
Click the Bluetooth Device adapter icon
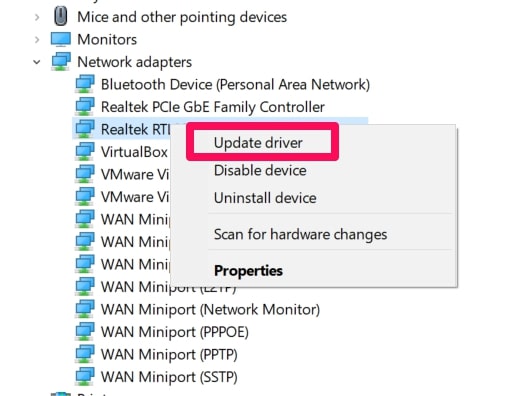[85, 84]
